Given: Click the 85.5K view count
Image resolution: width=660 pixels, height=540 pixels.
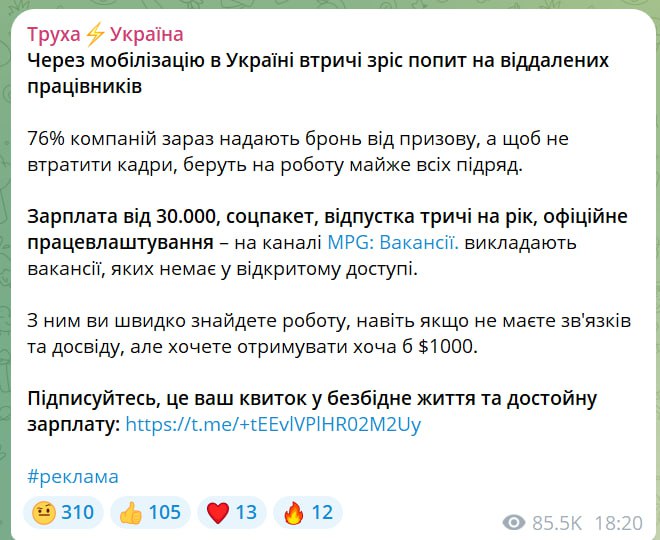Looking at the screenshot, I should [557, 522].
